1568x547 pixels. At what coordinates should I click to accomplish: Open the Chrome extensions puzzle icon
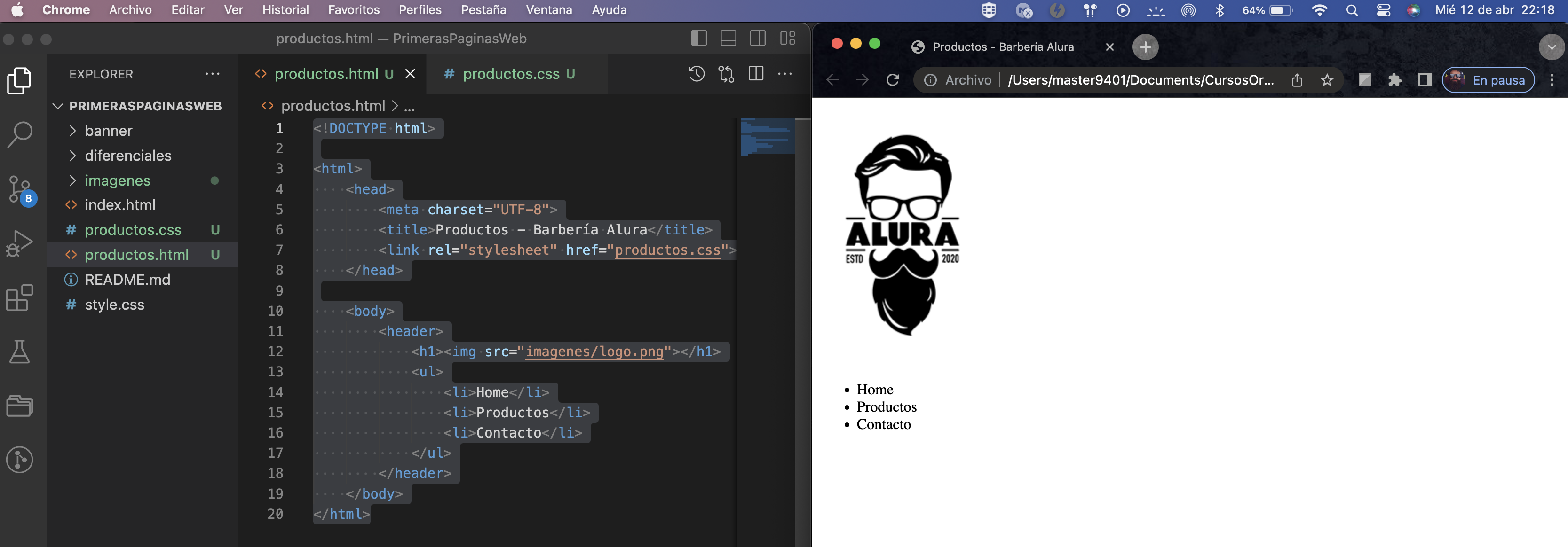(1394, 80)
